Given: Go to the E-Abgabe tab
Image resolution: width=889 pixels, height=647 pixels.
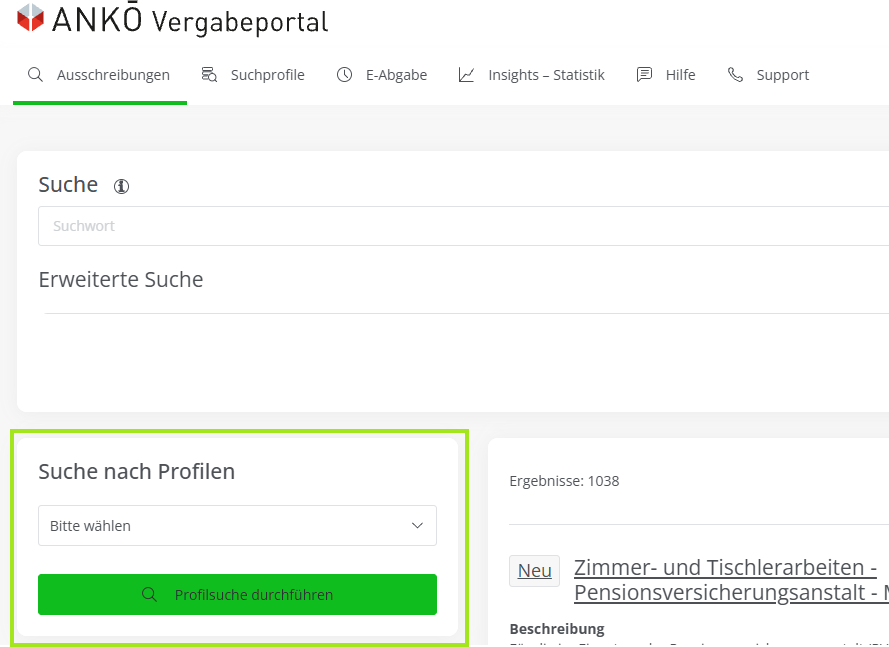Looking at the screenshot, I should (x=396, y=75).
